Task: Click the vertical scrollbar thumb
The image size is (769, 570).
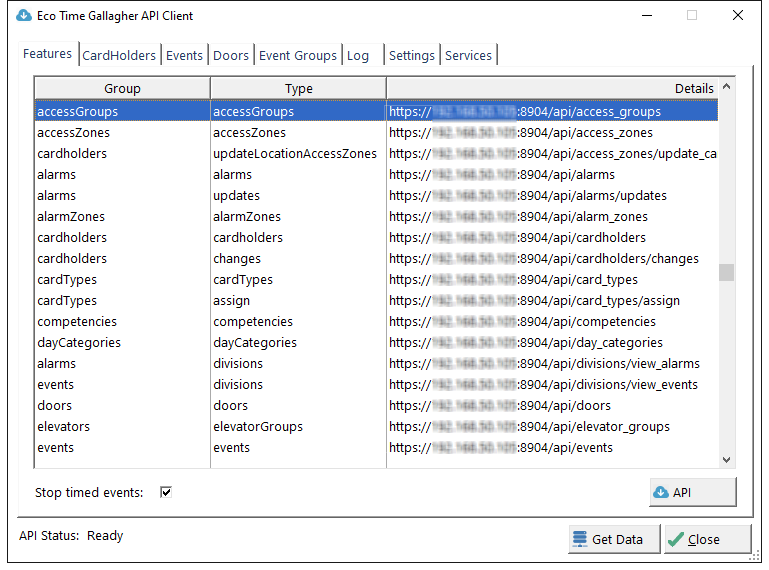Action: tap(727, 272)
